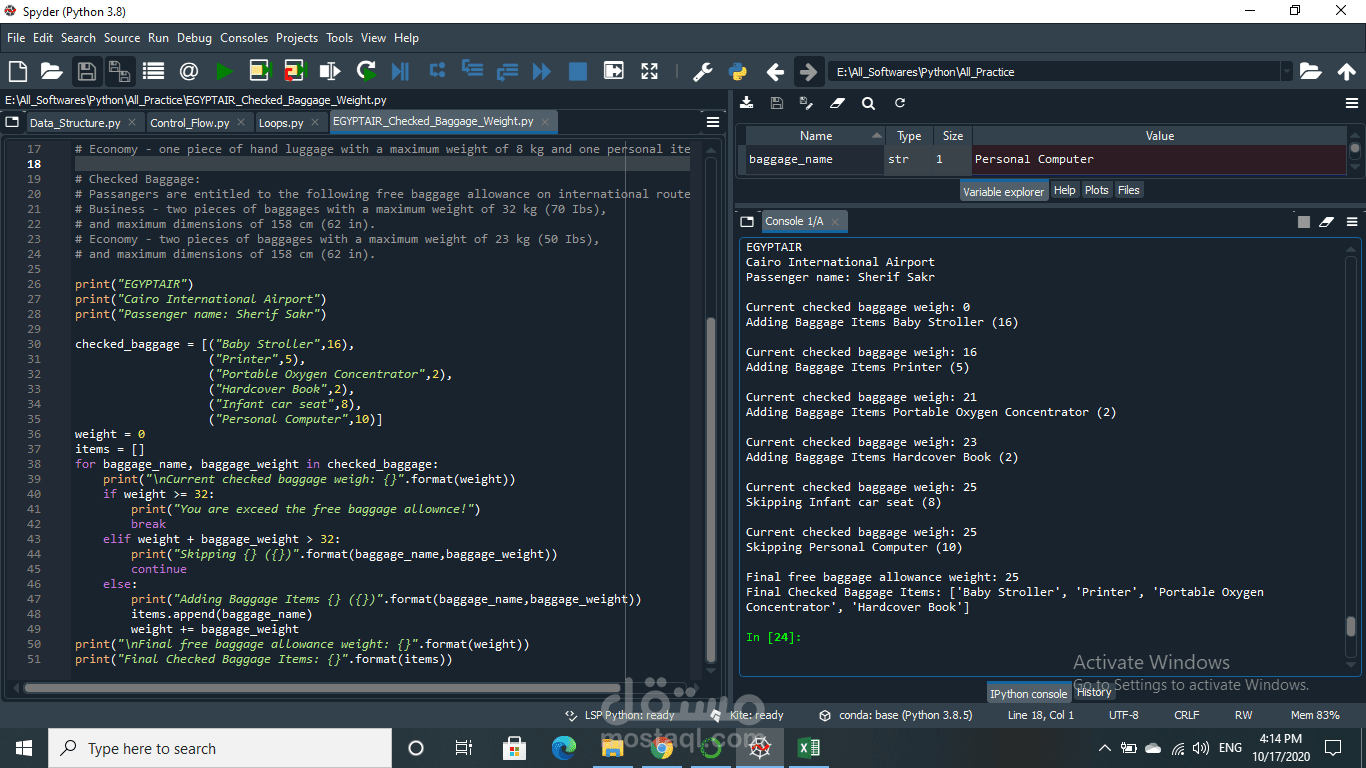Create a new file with toolbar icon
The image size is (1366, 768).
pos(18,71)
